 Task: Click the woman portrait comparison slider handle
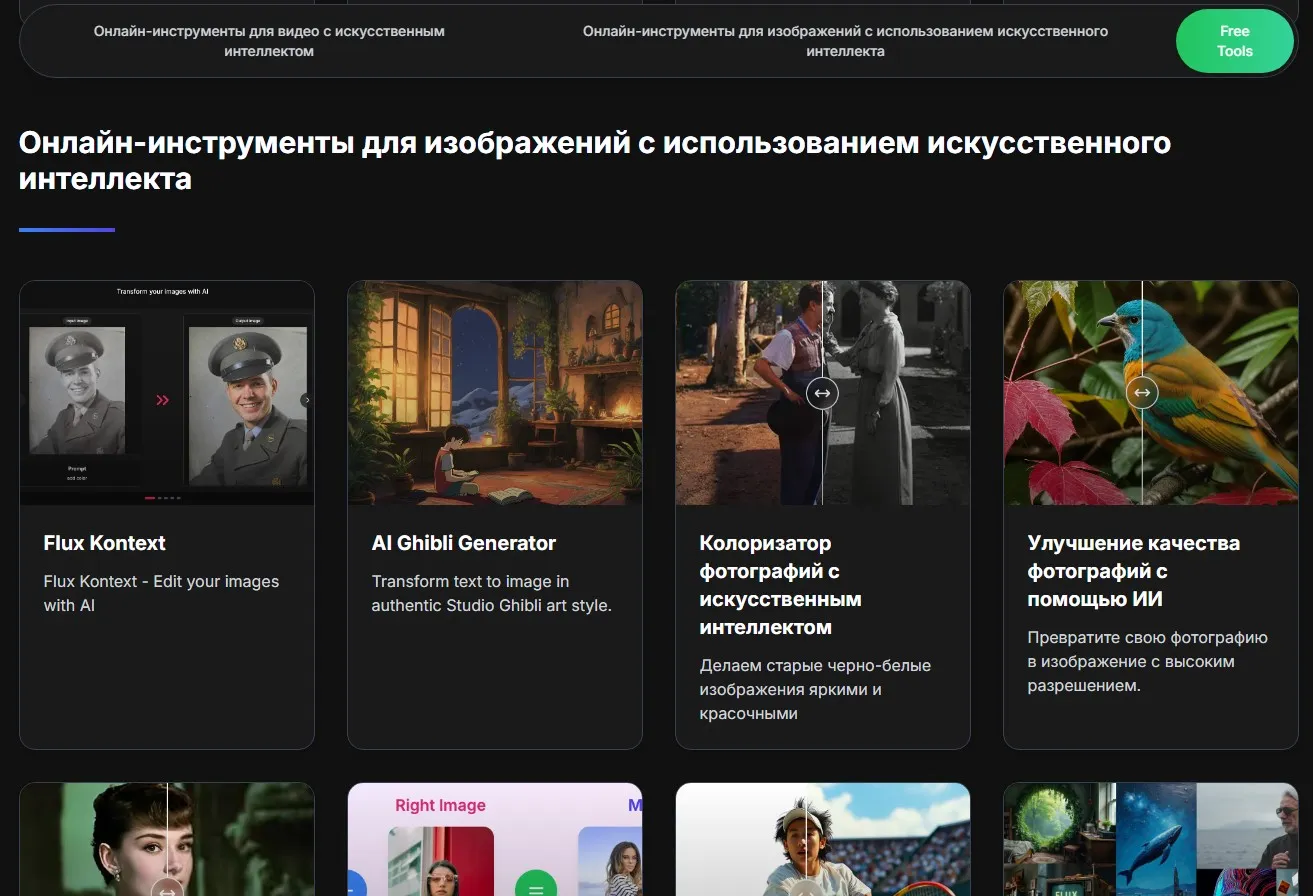(x=167, y=888)
